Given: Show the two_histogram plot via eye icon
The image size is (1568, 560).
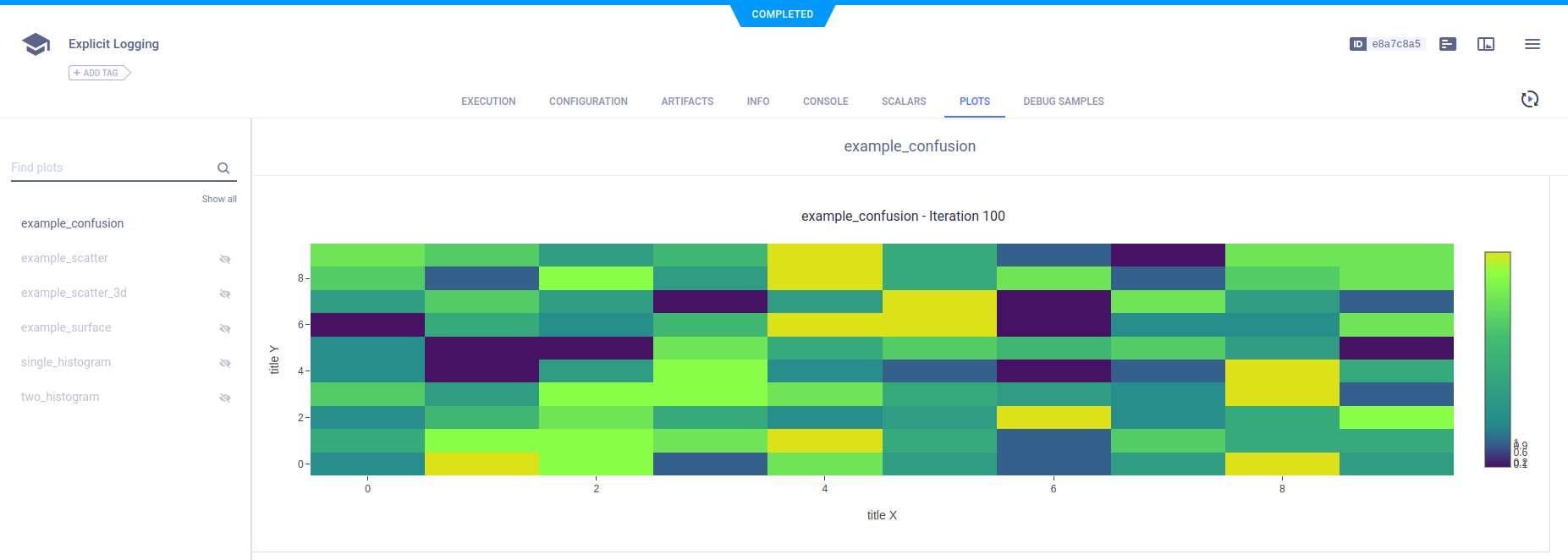Looking at the screenshot, I should pyautogui.click(x=225, y=398).
